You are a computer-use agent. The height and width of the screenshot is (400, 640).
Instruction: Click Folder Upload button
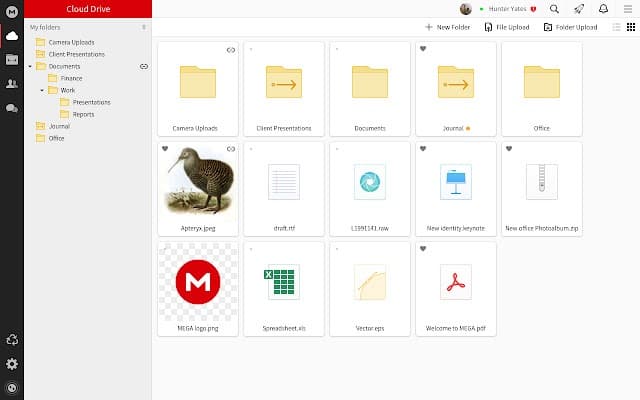(571, 27)
